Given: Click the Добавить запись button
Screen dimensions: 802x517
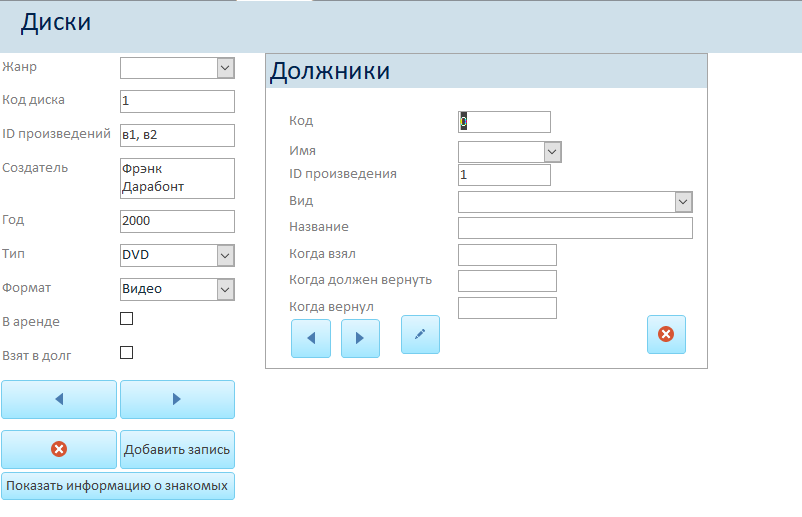Looking at the screenshot, I should coord(177,449).
